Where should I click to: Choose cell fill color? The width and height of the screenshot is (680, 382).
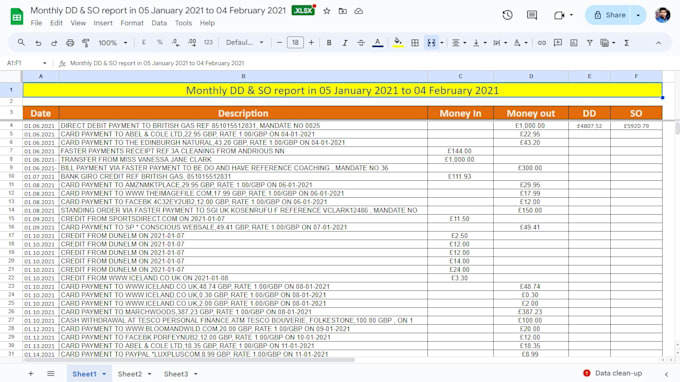398,43
